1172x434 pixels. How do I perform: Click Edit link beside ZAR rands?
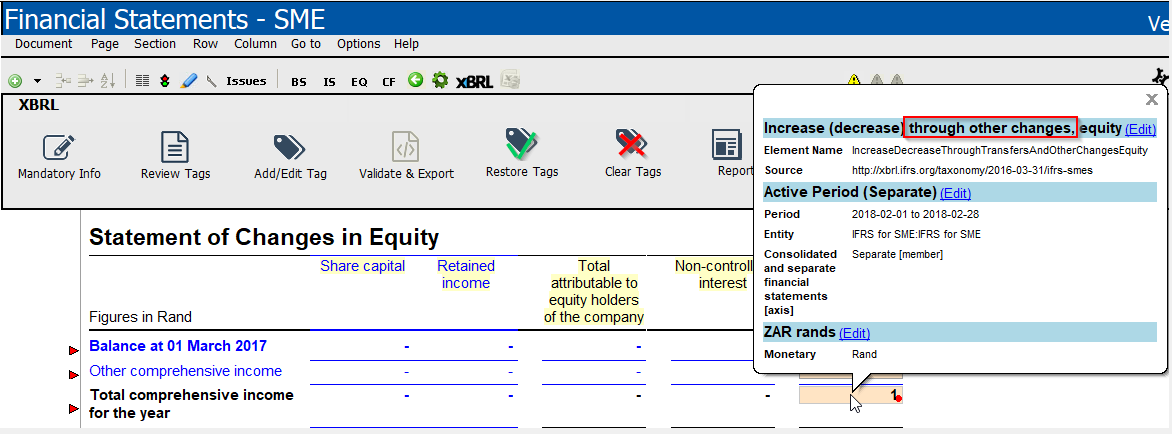click(x=854, y=333)
